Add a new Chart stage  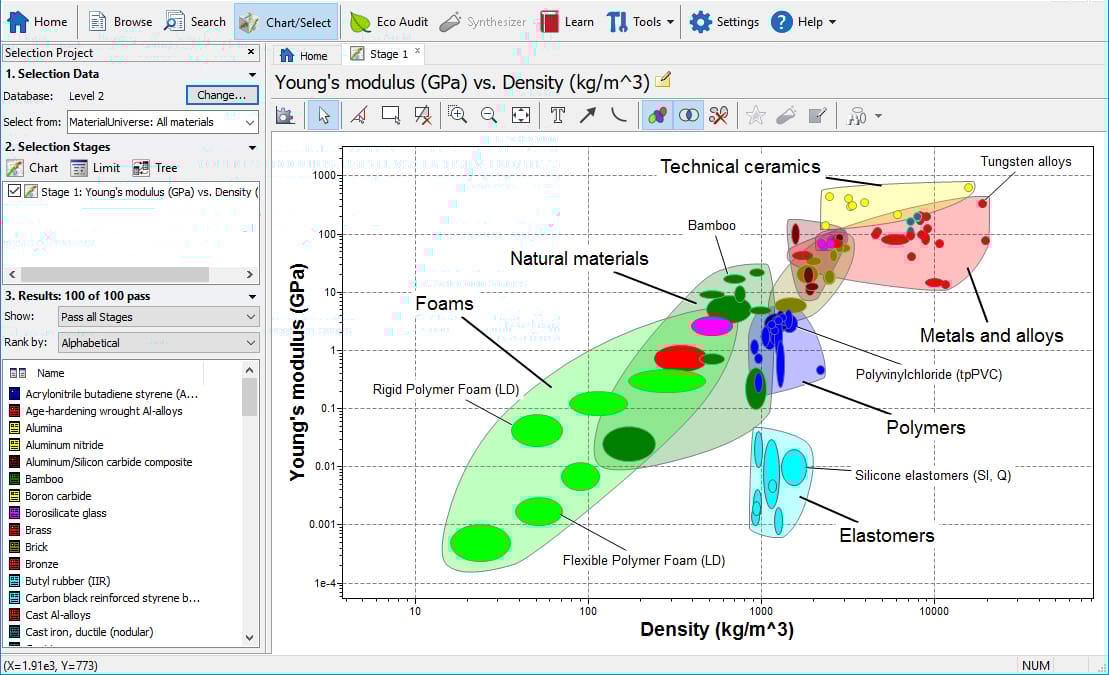point(33,168)
